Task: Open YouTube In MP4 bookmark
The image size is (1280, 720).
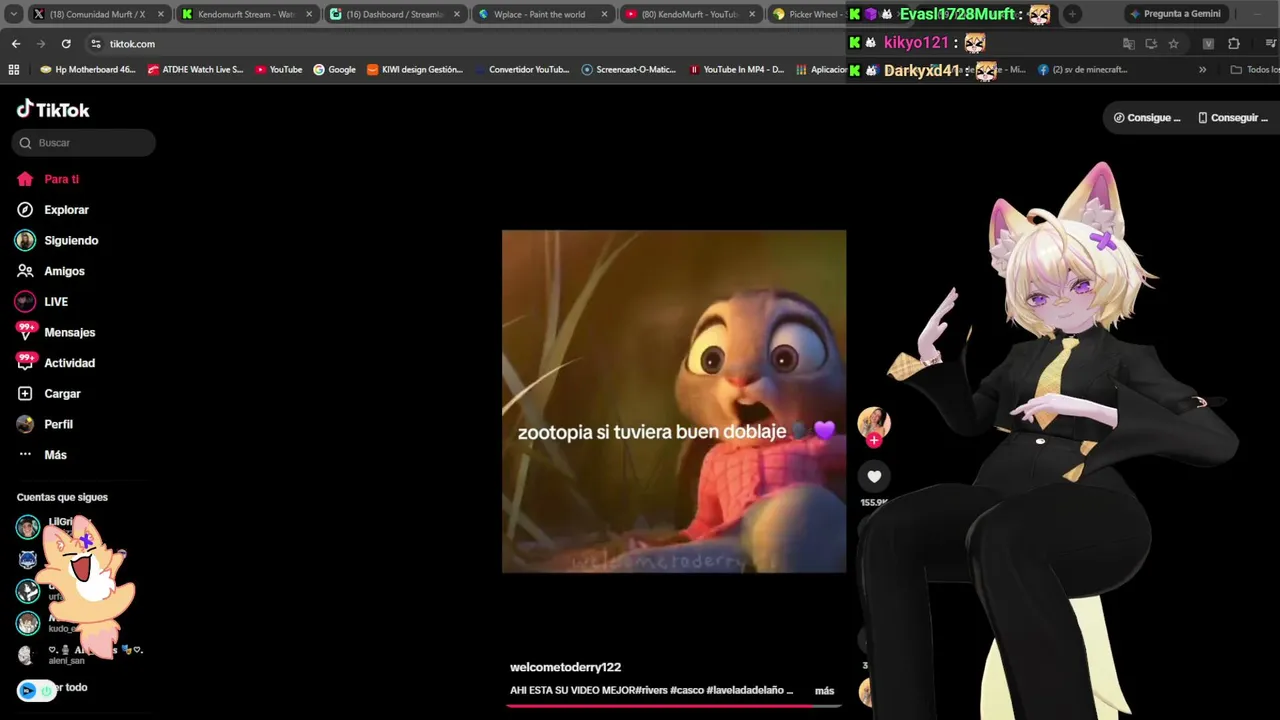Action: [x=735, y=70]
